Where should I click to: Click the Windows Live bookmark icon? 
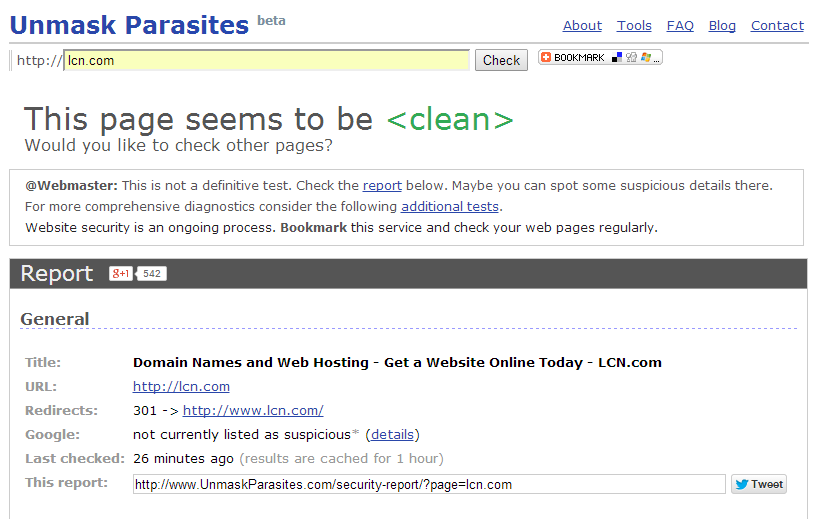[x=646, y=57]
